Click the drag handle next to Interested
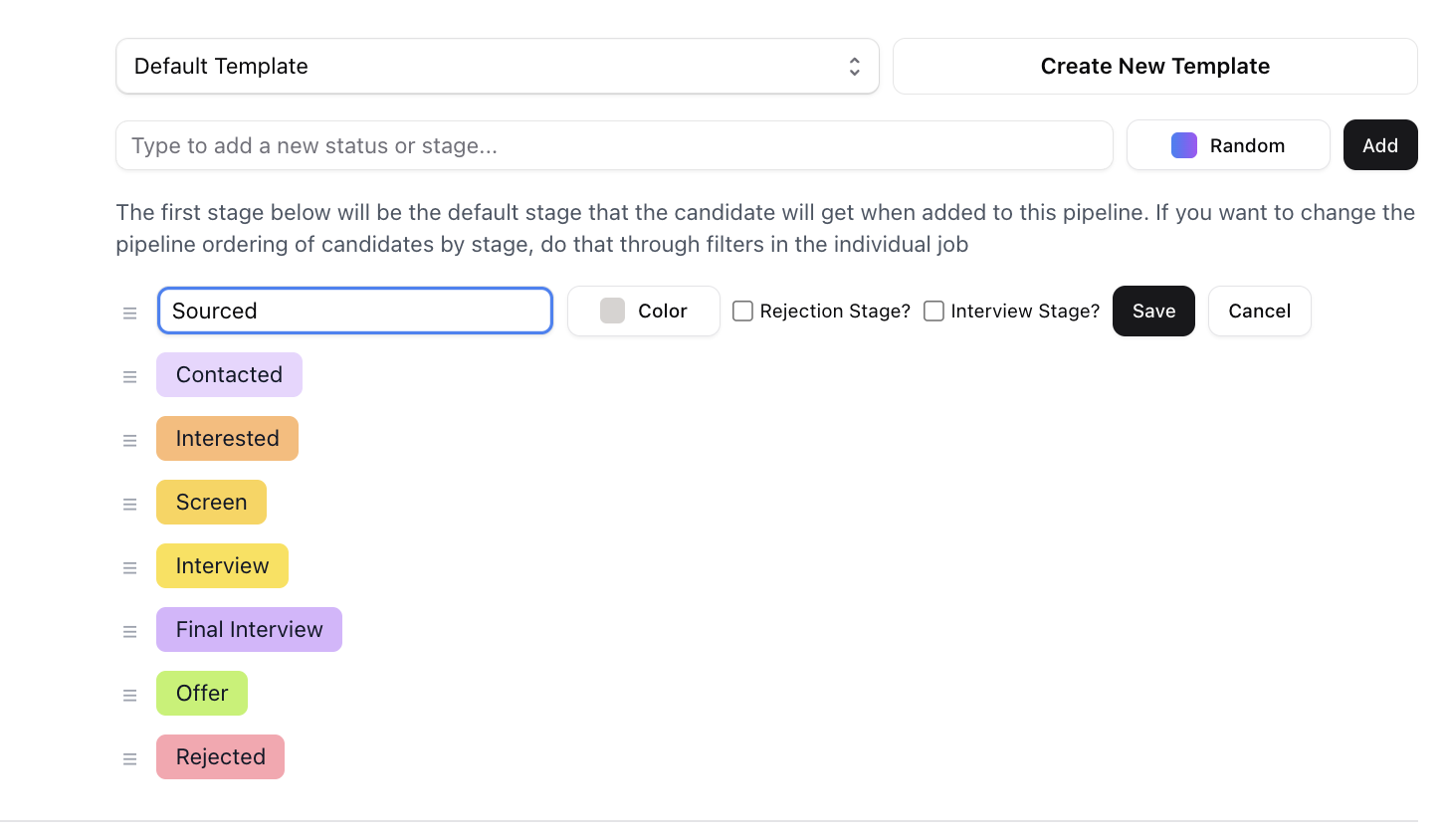Viewport: 1447px width, 840px height. pyautogui.click(x=129, y=441)
